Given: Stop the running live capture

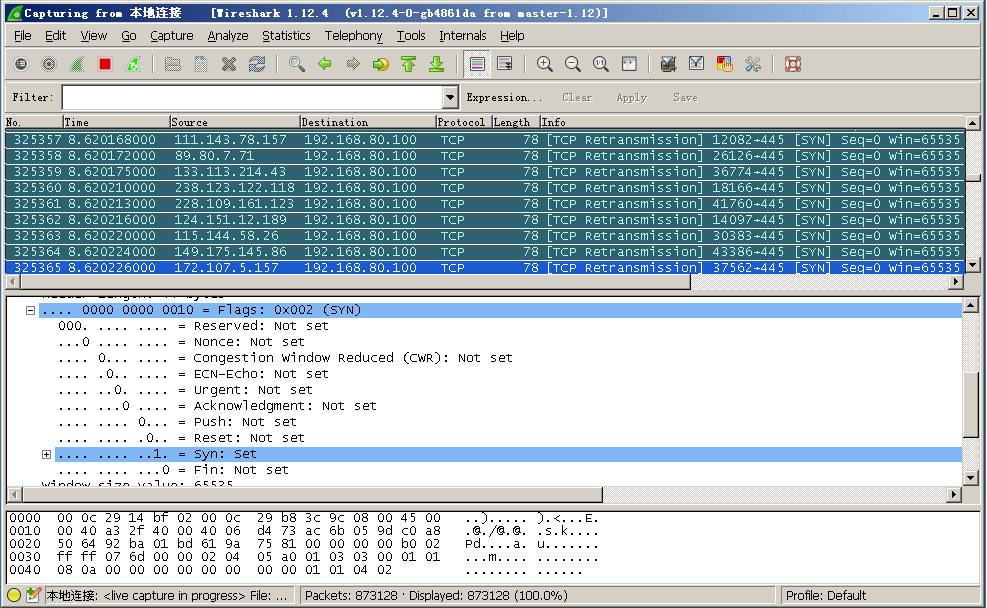Looking at the screenshot, I should [105, 64].
